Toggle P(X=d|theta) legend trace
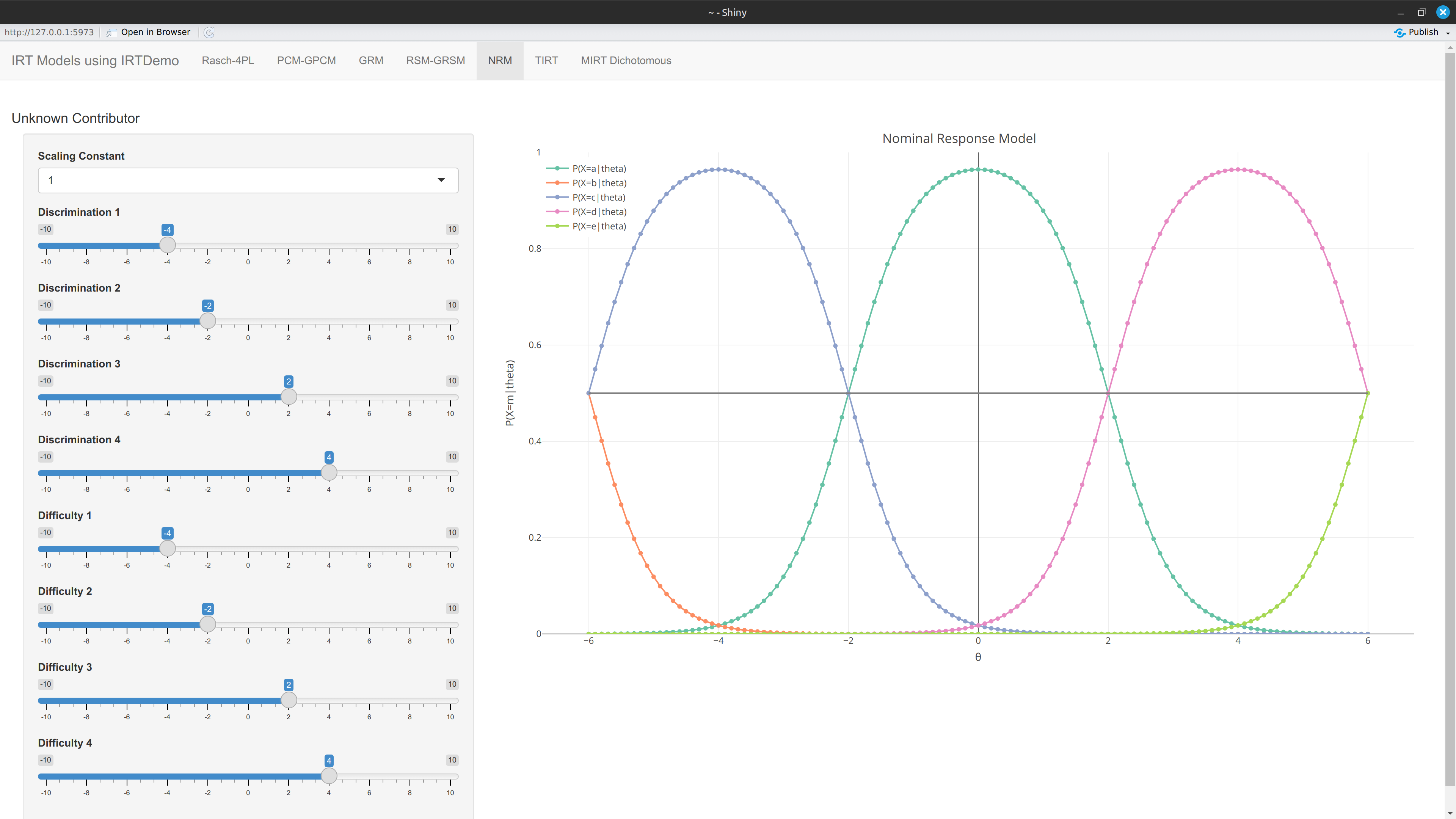The image size is (1456, 819). tap(586, 212)
